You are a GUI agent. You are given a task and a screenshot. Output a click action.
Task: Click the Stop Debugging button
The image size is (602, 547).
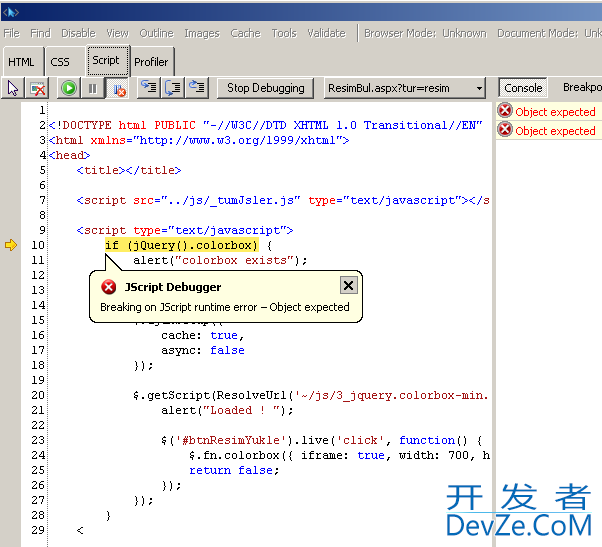[x=266, y=88]
